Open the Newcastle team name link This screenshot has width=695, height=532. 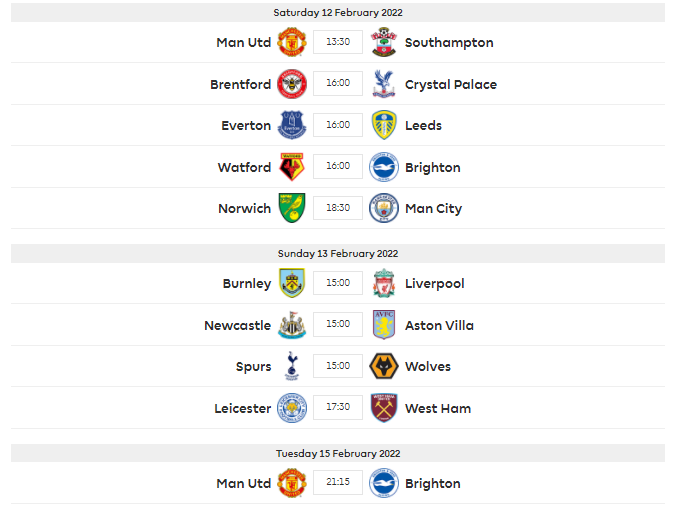point(238,325)
